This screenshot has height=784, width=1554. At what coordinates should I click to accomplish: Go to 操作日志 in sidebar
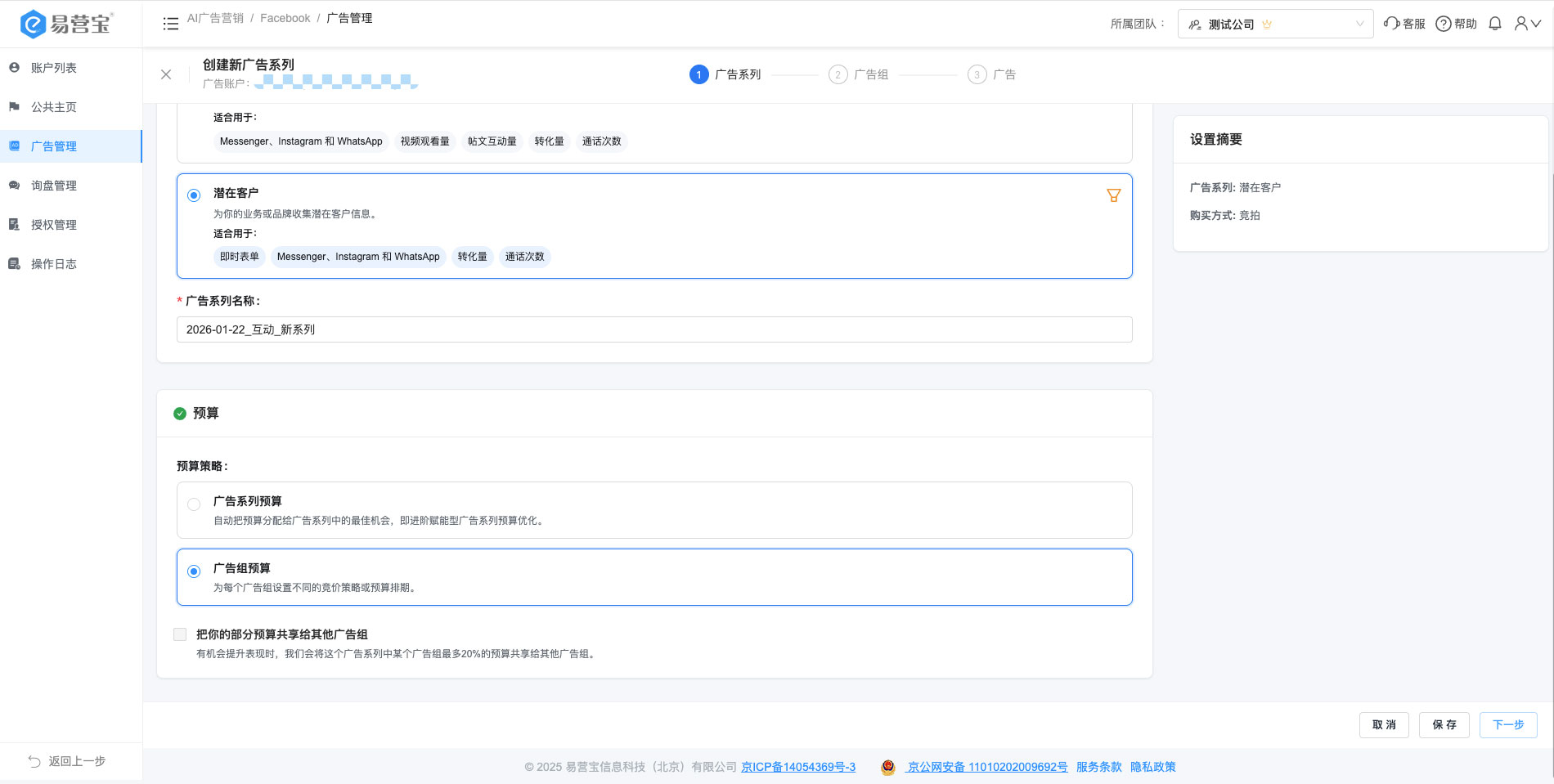click(x=54, y=264)
